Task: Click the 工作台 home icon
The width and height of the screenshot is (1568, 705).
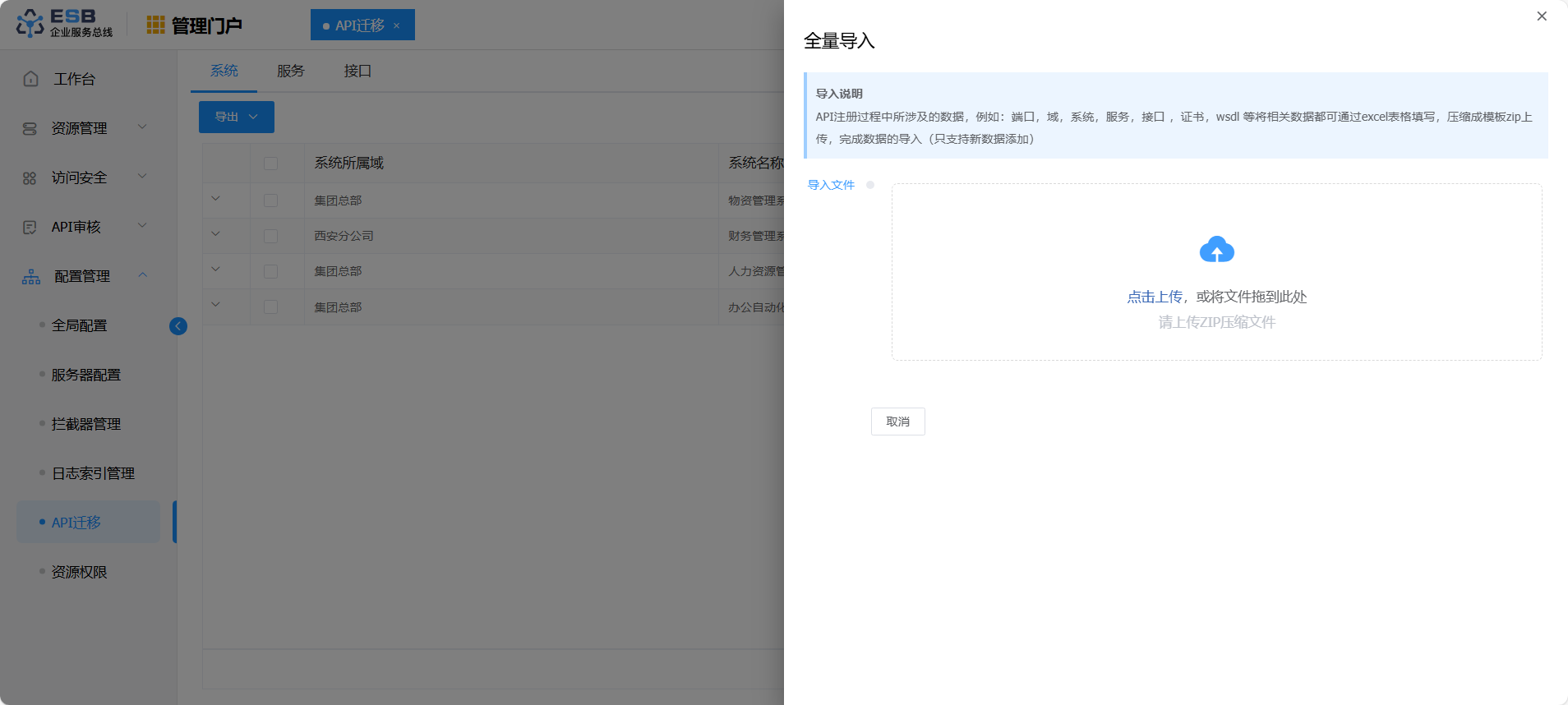Action: point(31,79)
